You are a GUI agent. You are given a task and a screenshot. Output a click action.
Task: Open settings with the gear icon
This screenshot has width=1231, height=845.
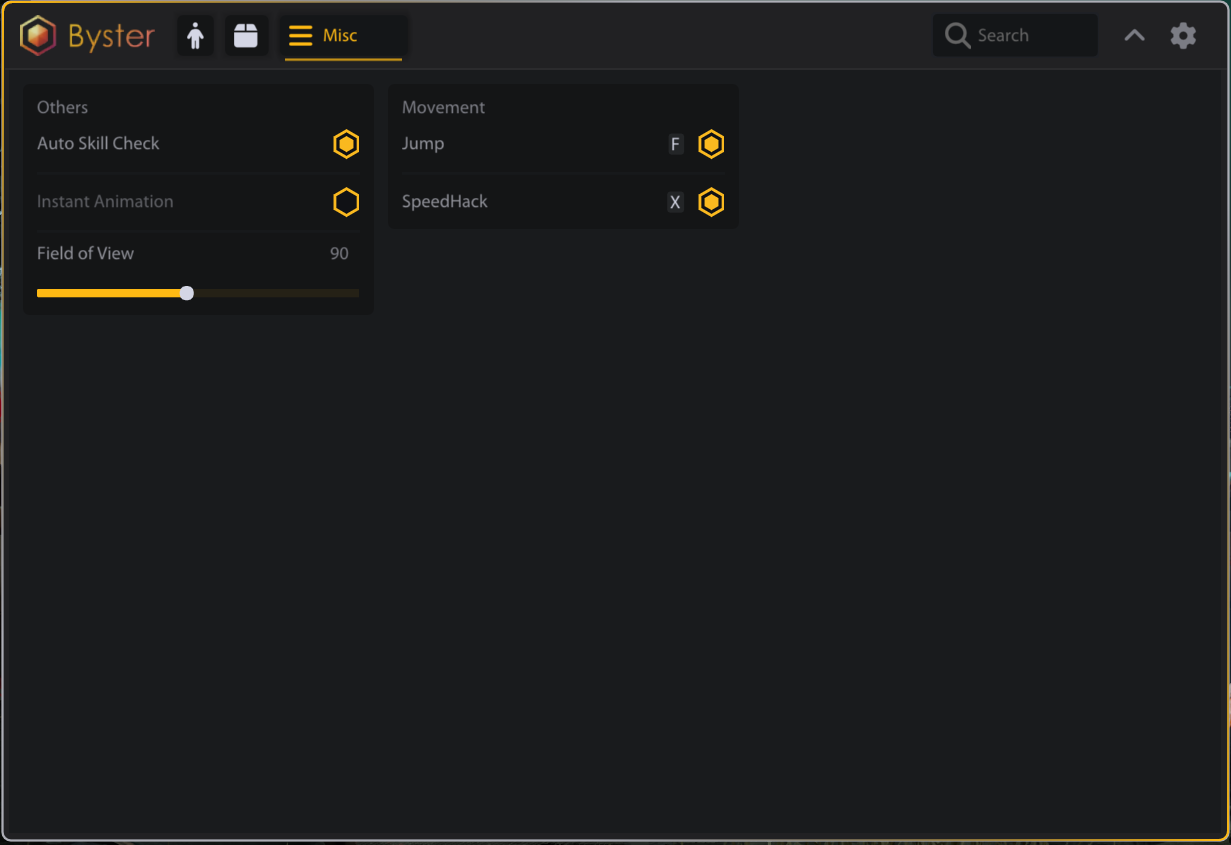point(1183,36)
